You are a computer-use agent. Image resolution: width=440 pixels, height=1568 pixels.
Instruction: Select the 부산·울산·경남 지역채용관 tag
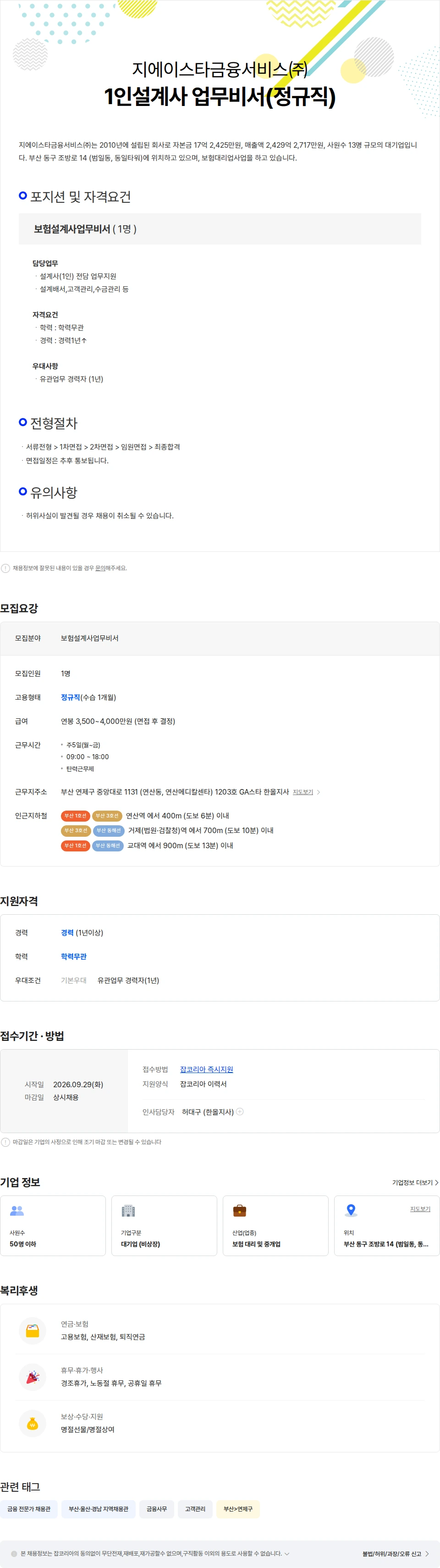tap(99, 1509)
